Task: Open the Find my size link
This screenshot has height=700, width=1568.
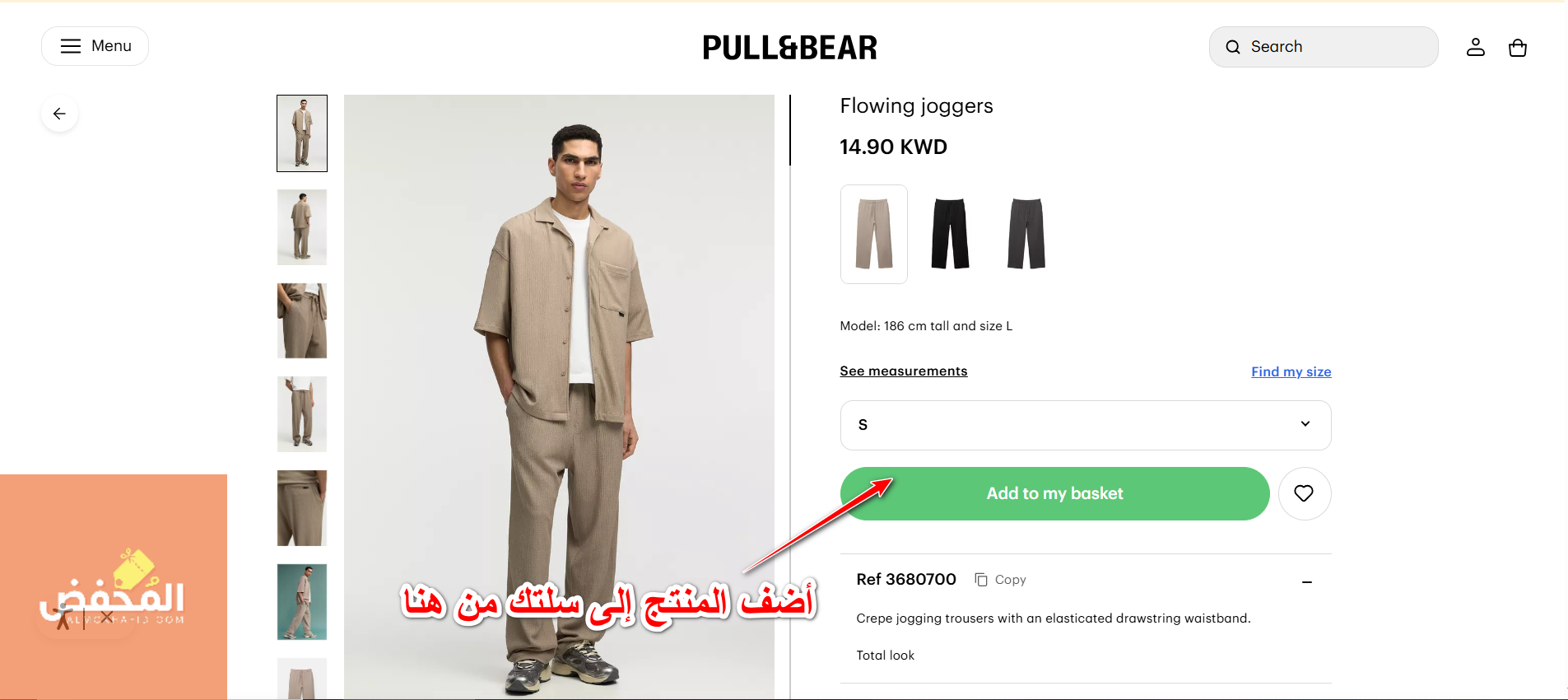Action: coord(1291,372)
